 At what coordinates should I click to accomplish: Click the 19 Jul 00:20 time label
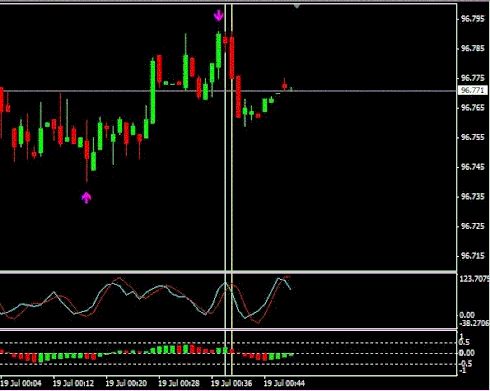126,383
